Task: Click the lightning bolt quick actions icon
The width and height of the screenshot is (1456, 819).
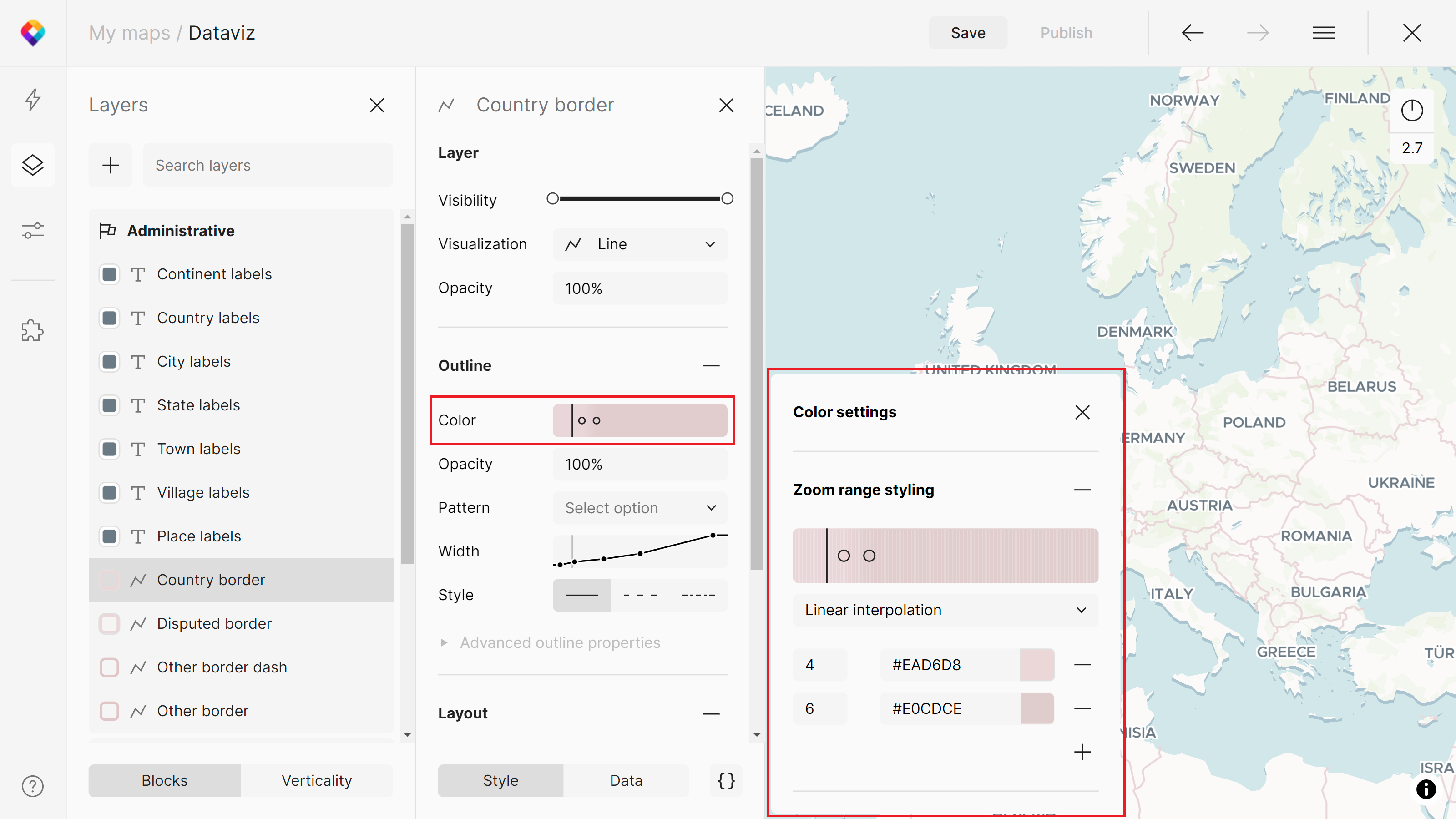Action: click(33, 100)
